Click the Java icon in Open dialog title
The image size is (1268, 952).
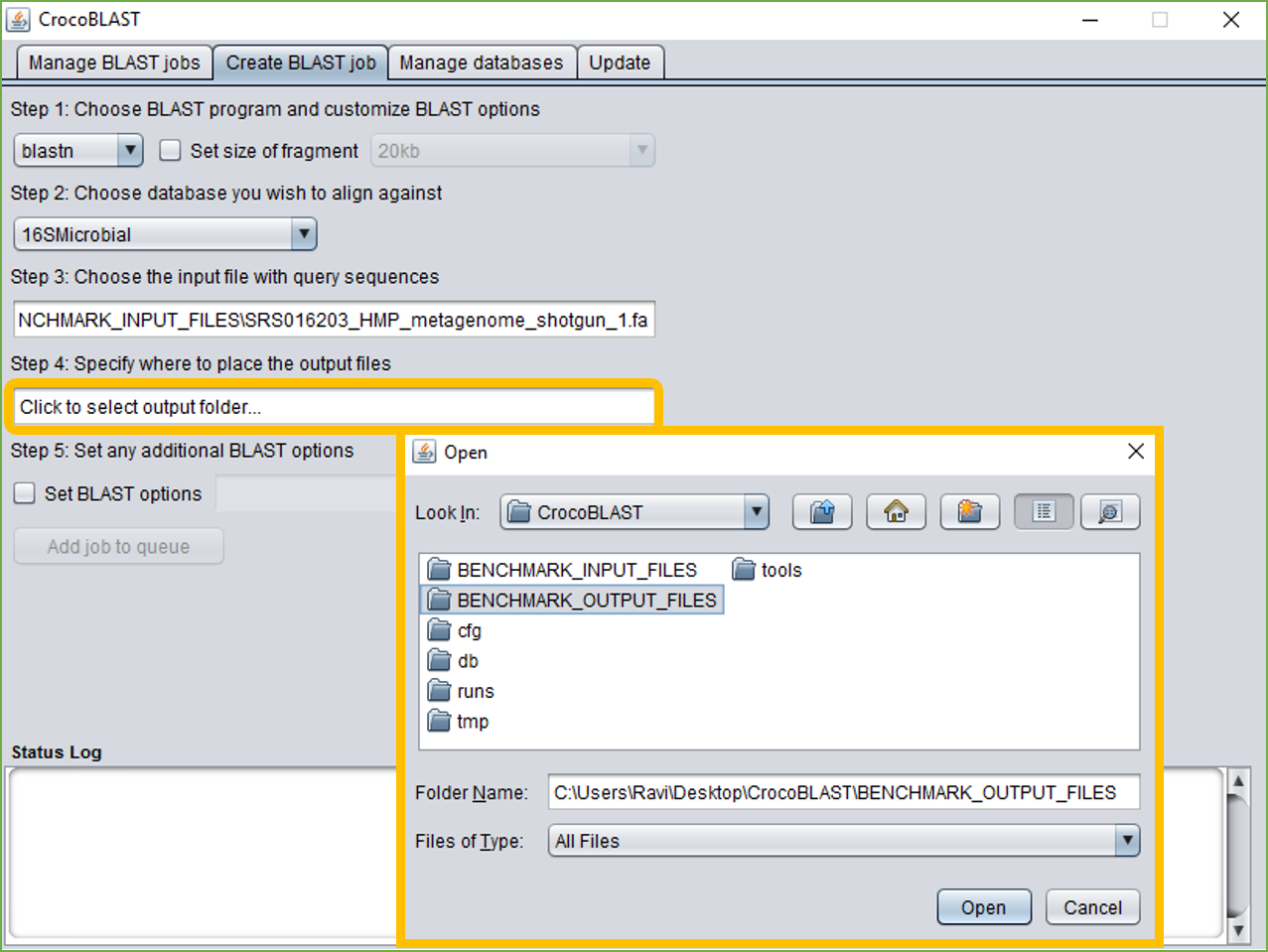[x=425, y=452]
